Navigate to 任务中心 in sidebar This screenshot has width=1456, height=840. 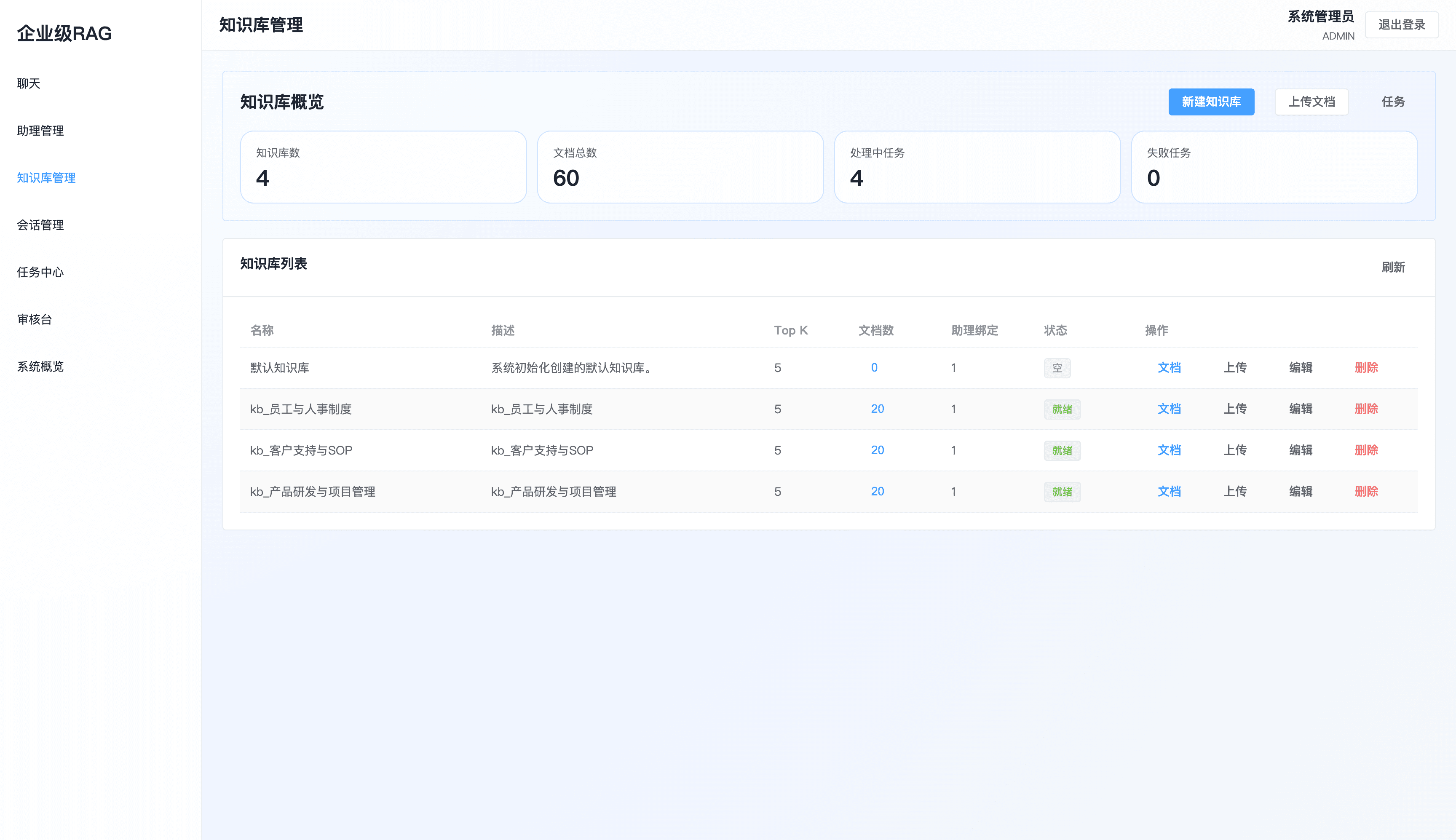tap(40, 272)
